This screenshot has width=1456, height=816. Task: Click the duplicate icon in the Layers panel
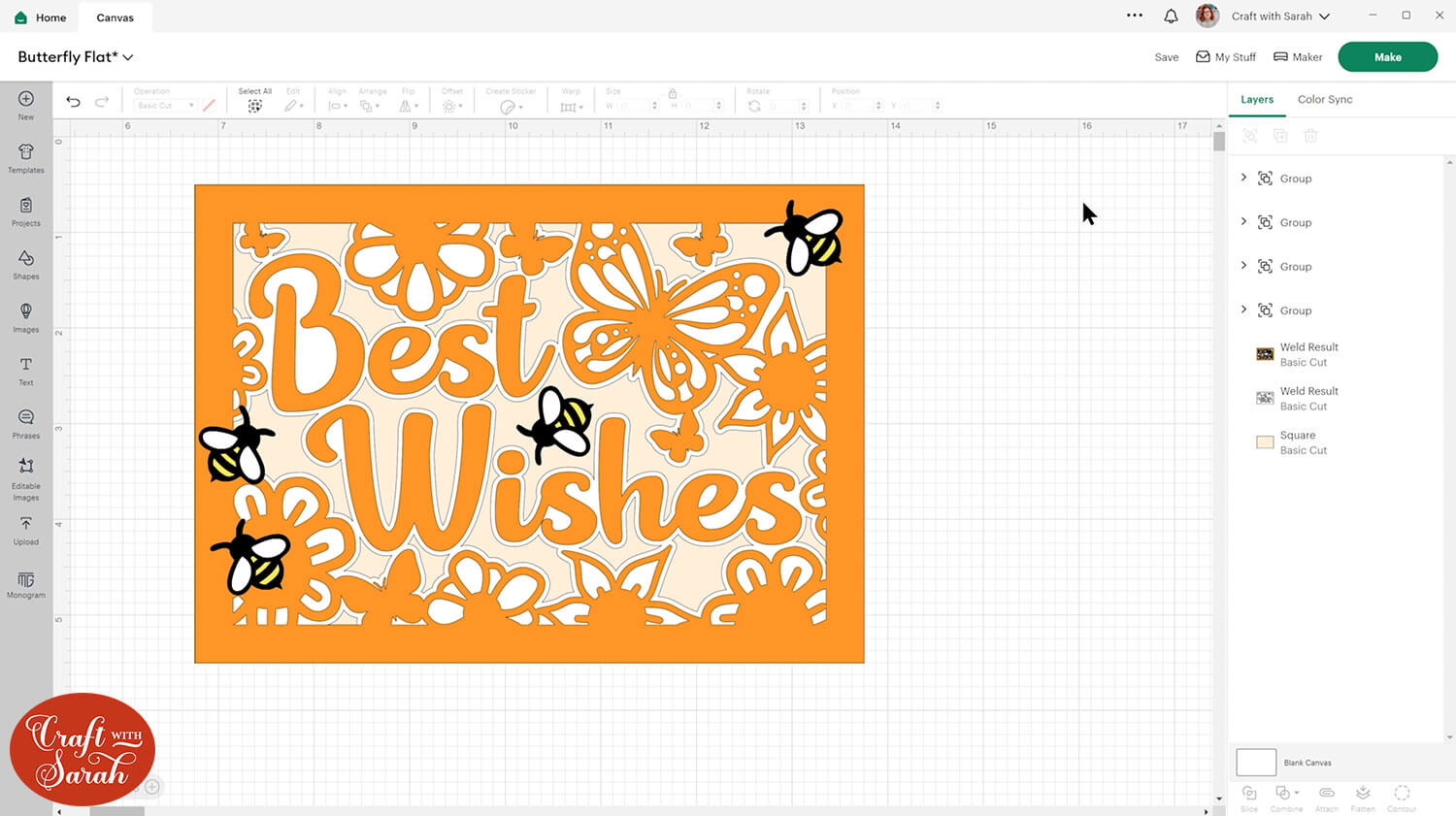point(1280,136)
